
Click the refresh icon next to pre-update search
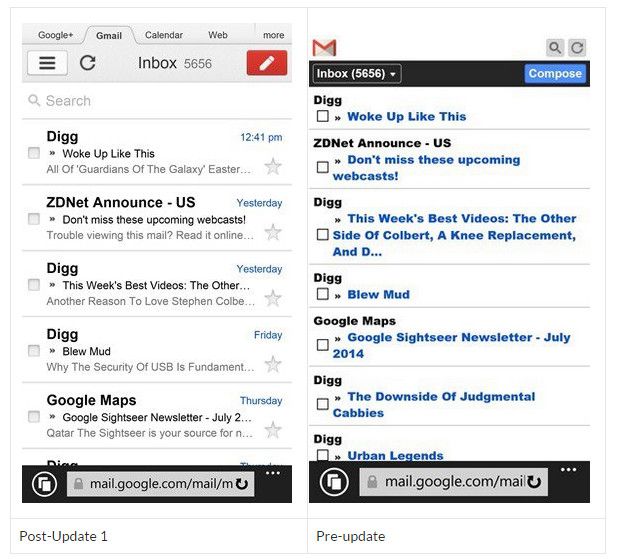tap(577, 48)
